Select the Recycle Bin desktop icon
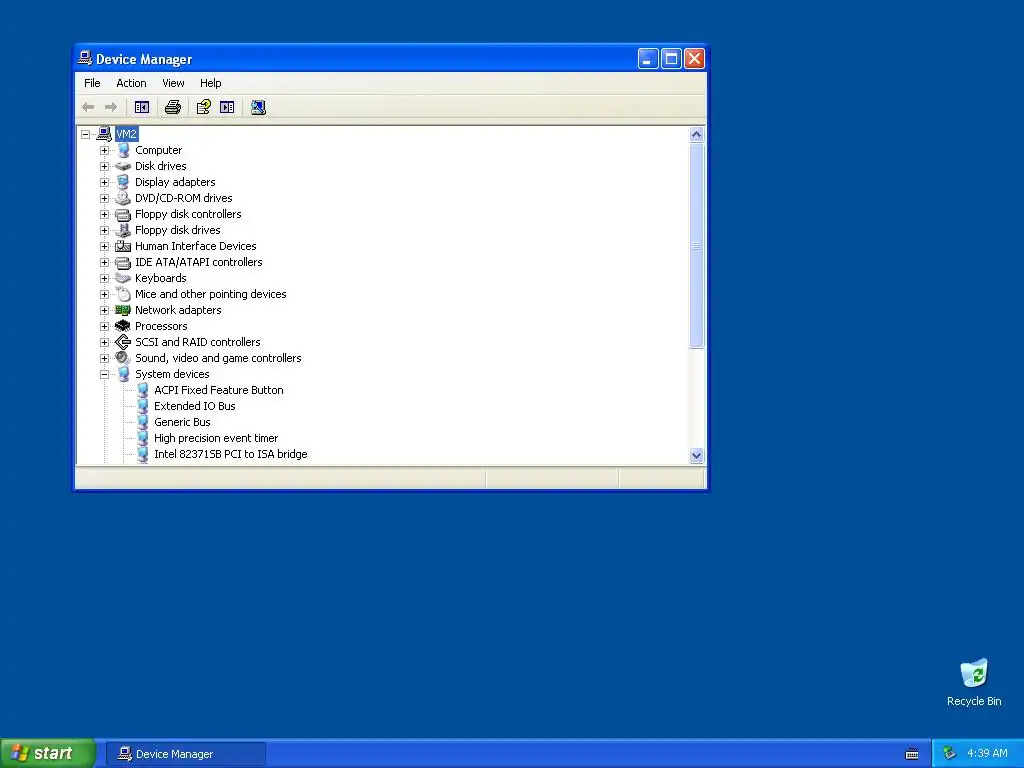Image resolution: width=1024 pixels, height=768 pixels. [974, 682]
